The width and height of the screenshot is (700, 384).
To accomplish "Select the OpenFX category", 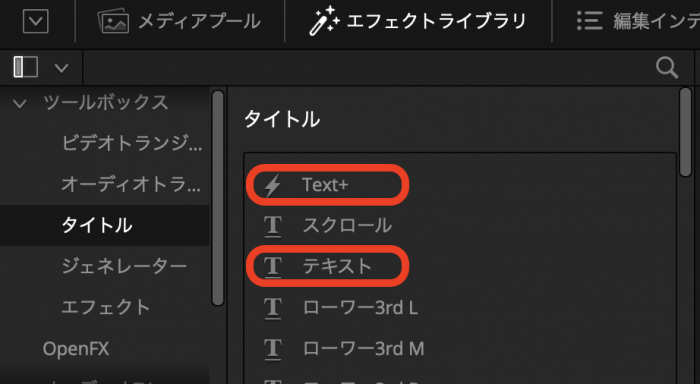I will (x=76, y=349).
